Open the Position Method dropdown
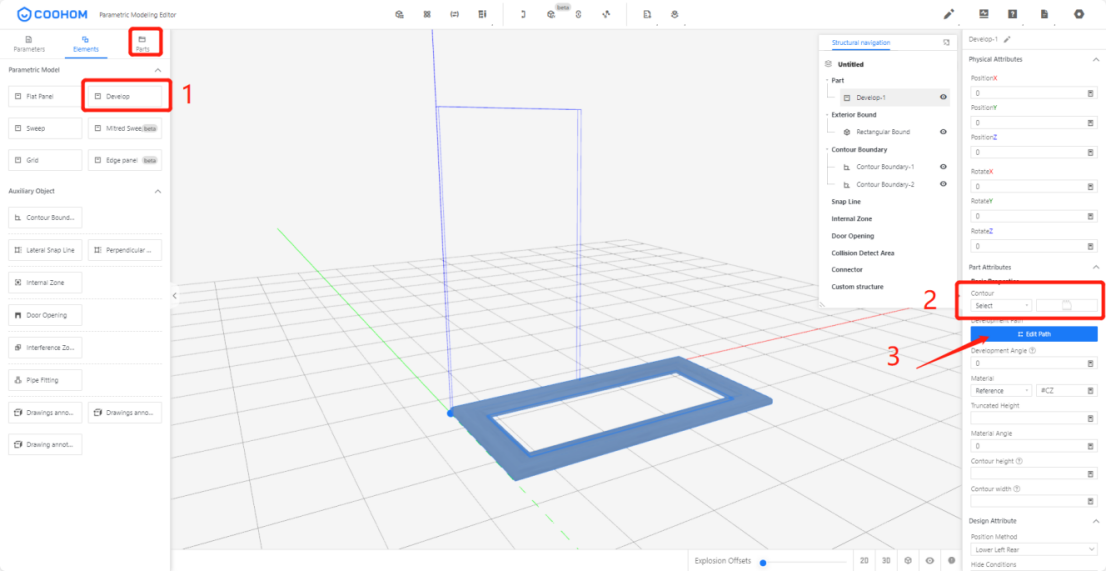Image resolution: width=1107 pixels, height=571 pixels. click(x=1033, y=549)
